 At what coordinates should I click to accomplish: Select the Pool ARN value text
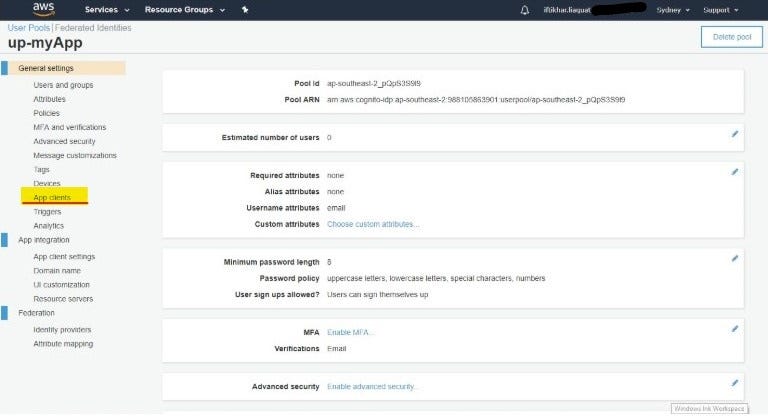tap(476, 100)
